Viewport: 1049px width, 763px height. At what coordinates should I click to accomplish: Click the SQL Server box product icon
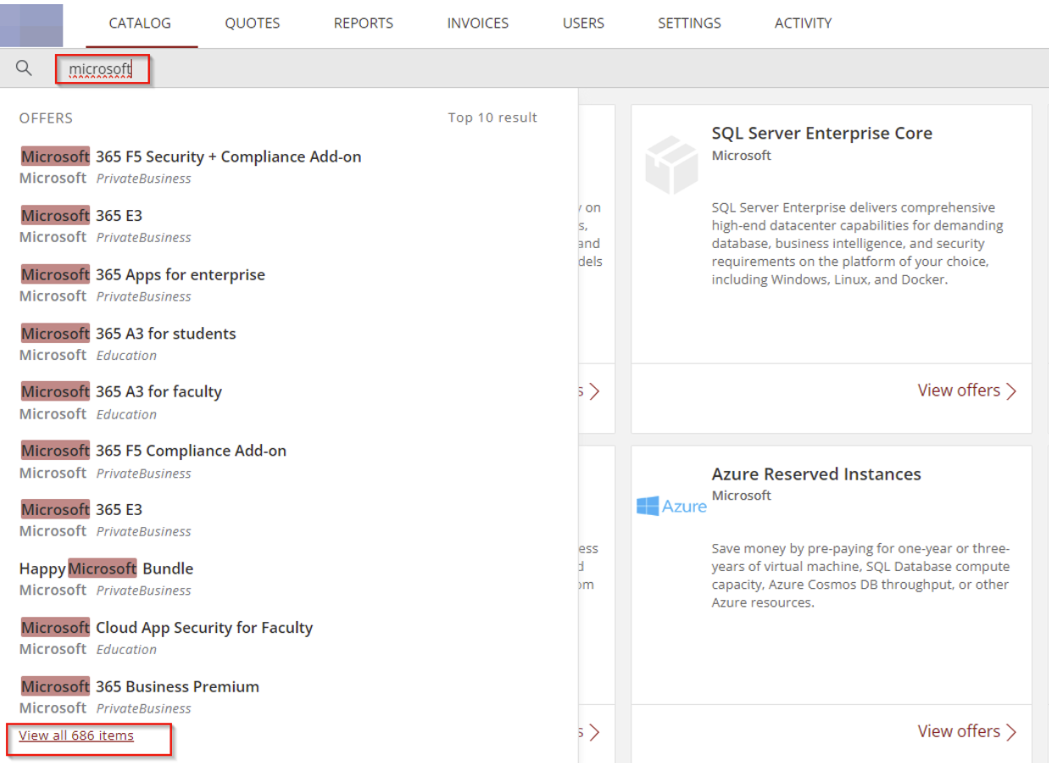point(671,165)
